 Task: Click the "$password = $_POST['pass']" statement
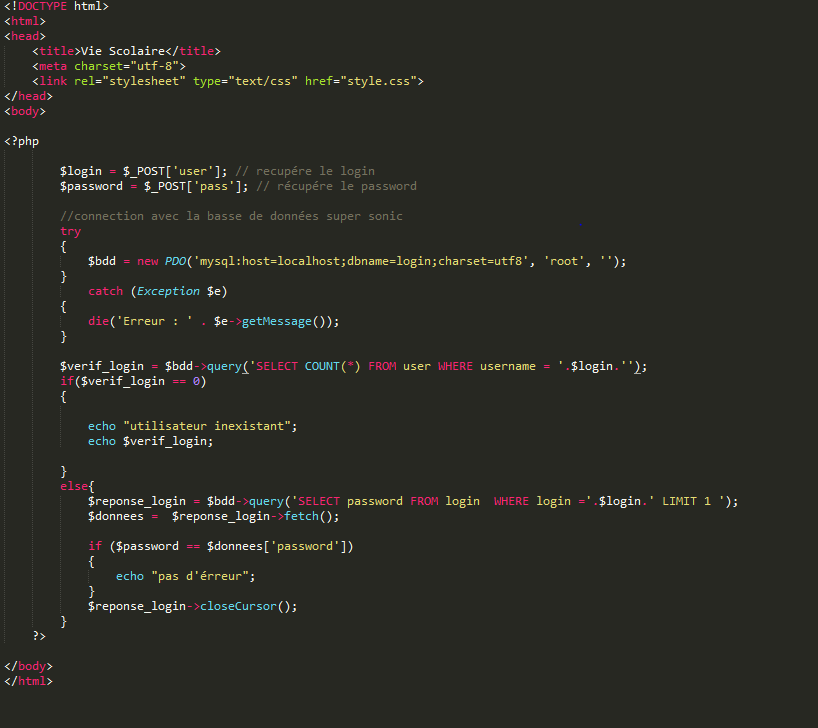coord(154,186)
